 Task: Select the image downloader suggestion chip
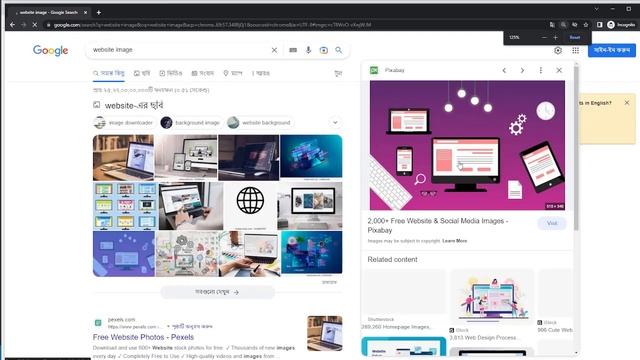124,122
